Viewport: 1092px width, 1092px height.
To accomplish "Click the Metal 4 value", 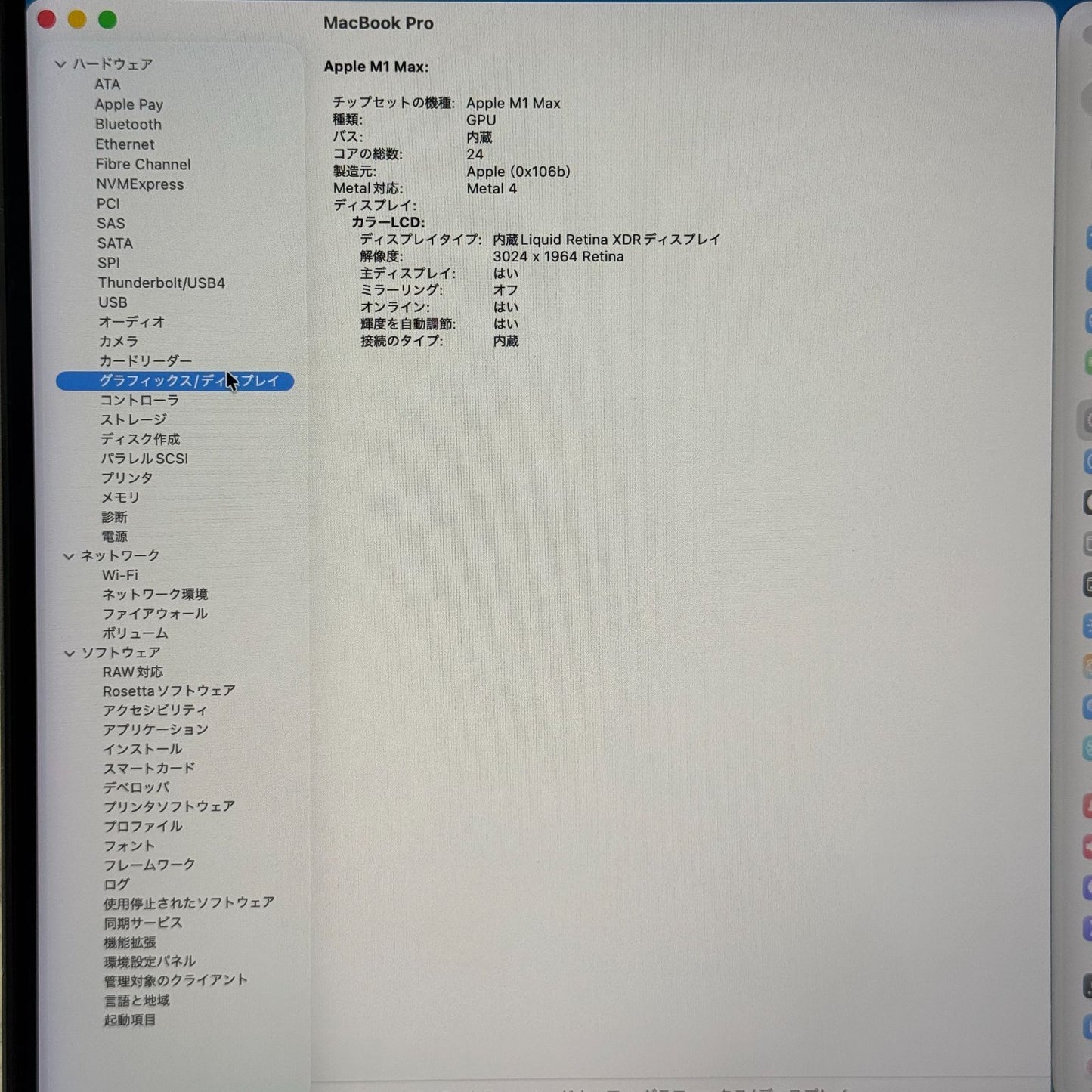I will (x=491, y=189).
